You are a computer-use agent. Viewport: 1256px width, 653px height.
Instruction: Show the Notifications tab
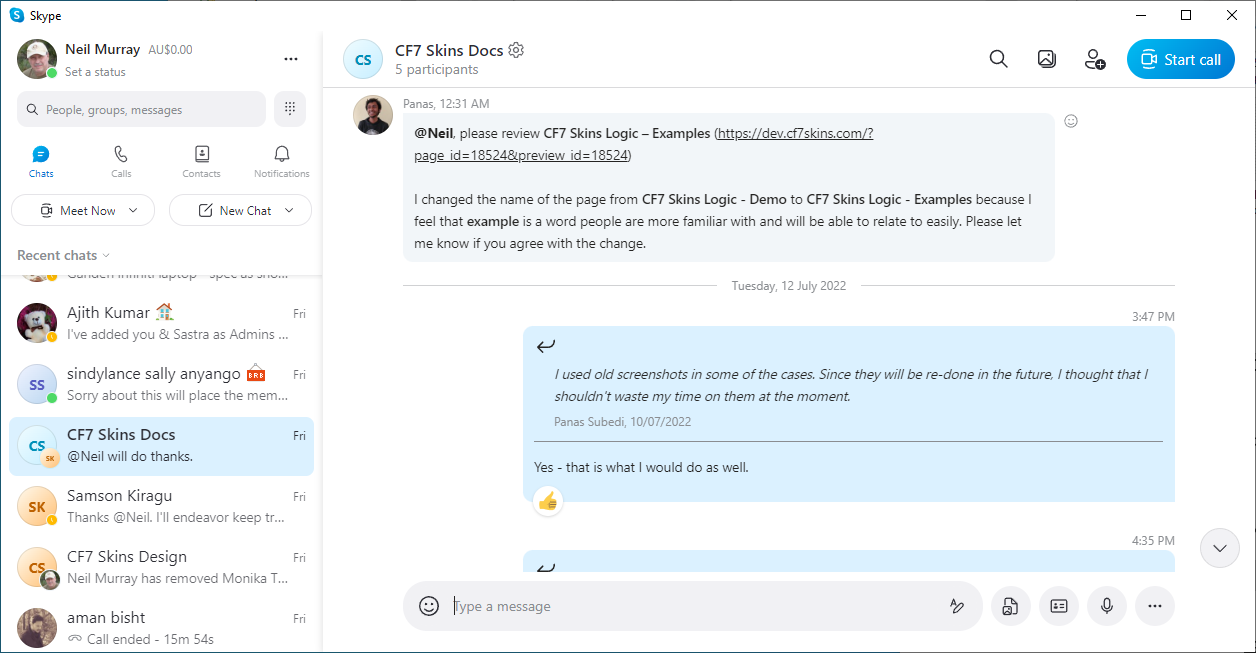[x=282, y=160]
